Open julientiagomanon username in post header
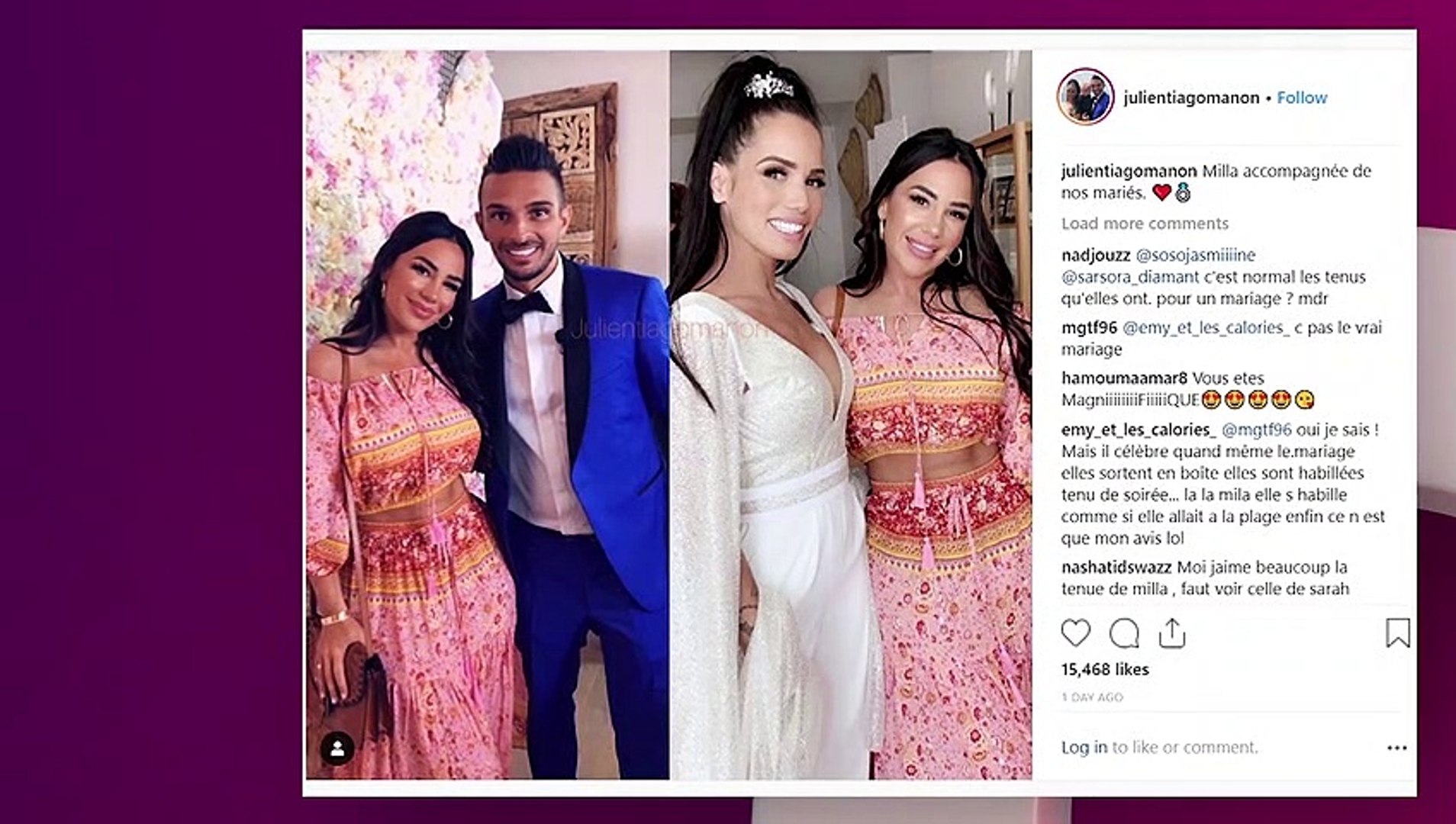Image resolution: width=1456 pixels, height=824 pixels. 1191,98
